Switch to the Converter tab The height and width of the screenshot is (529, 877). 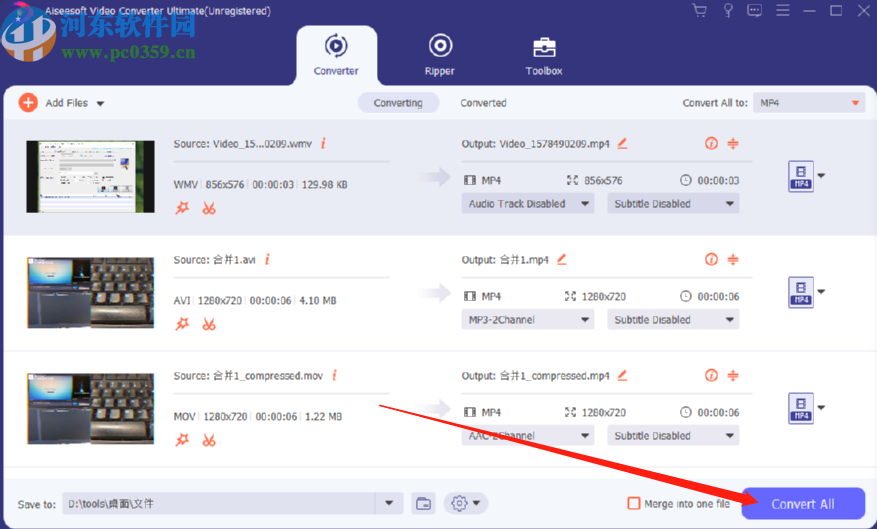[x=336, y=55]
